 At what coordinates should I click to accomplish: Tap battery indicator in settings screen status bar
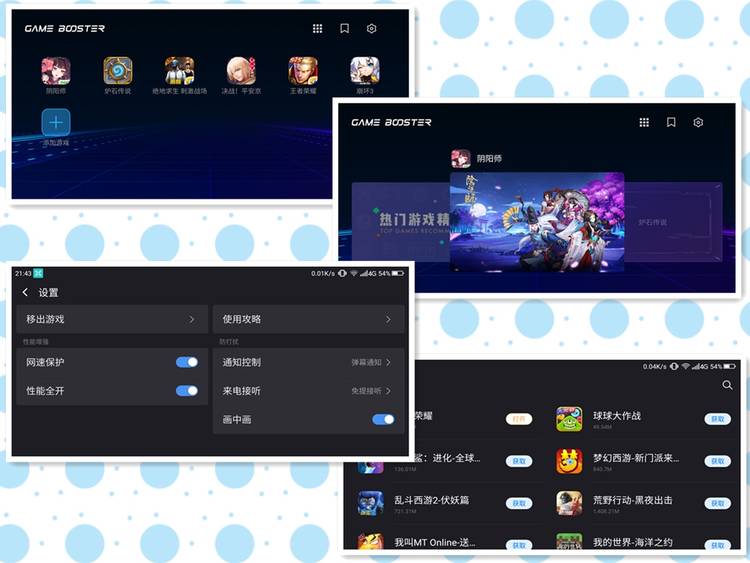(397, 274)
